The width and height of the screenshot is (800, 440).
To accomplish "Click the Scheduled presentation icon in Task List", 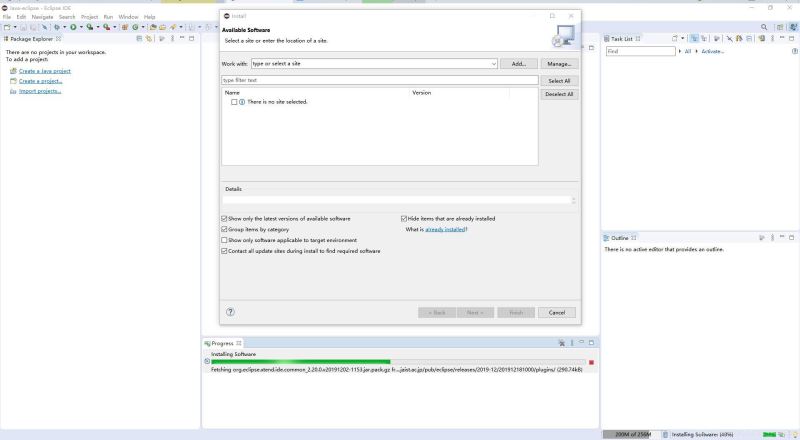I will [704, 38].
